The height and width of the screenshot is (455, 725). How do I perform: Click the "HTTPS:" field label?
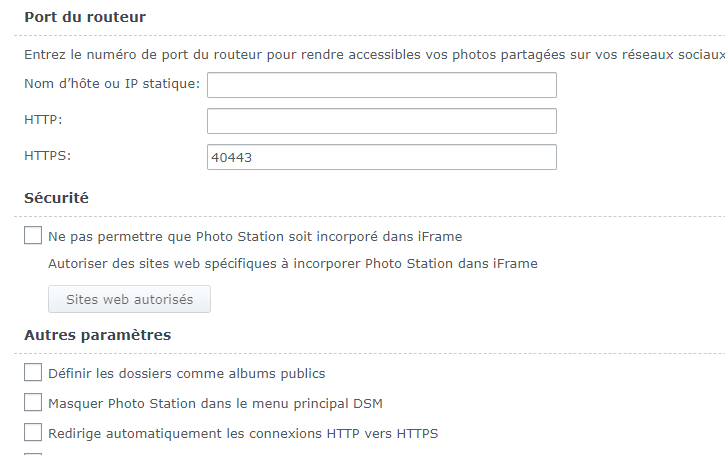pyautogui.click(x=48, y=155)
